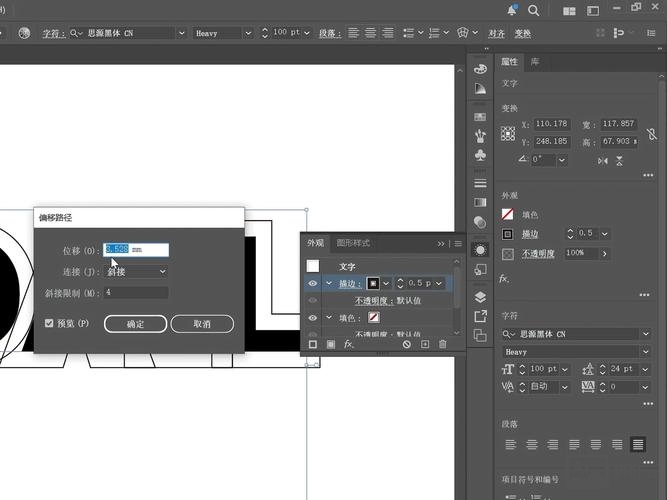This screenshot has height=500, width=667.
Task: Open the Symbols panel club icon
Action: [480, 157]
